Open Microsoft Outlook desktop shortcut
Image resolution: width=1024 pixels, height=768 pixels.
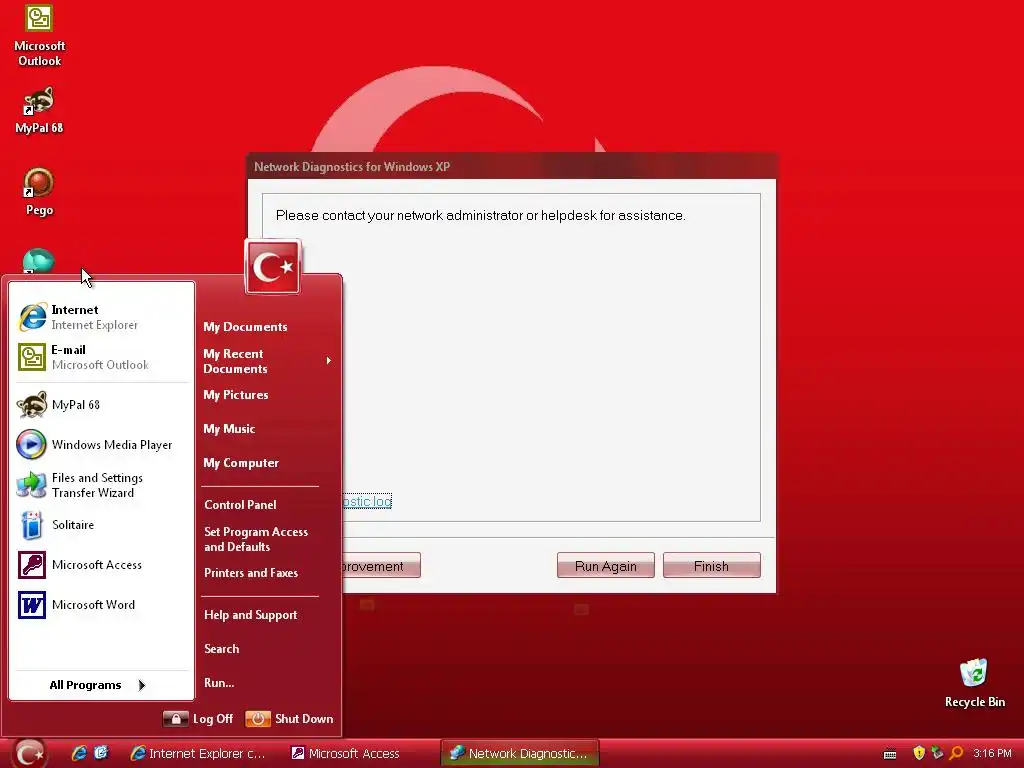39,35
